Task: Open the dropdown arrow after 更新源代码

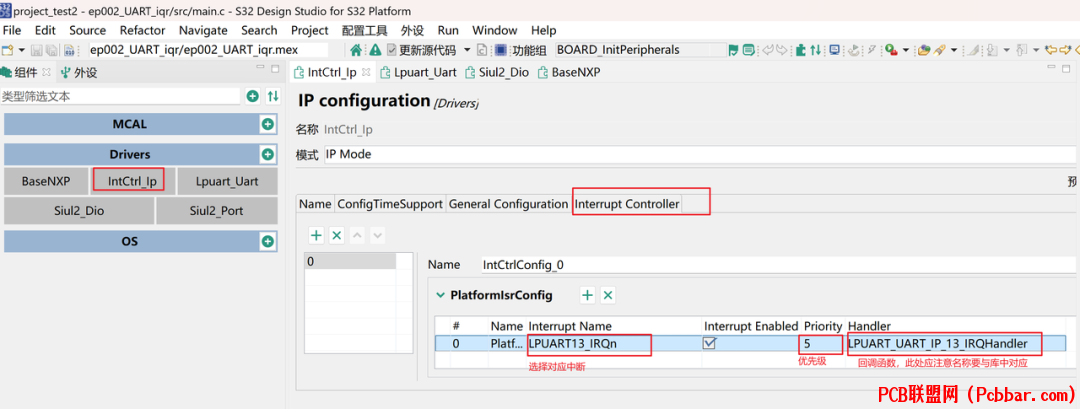Action: 466,50
